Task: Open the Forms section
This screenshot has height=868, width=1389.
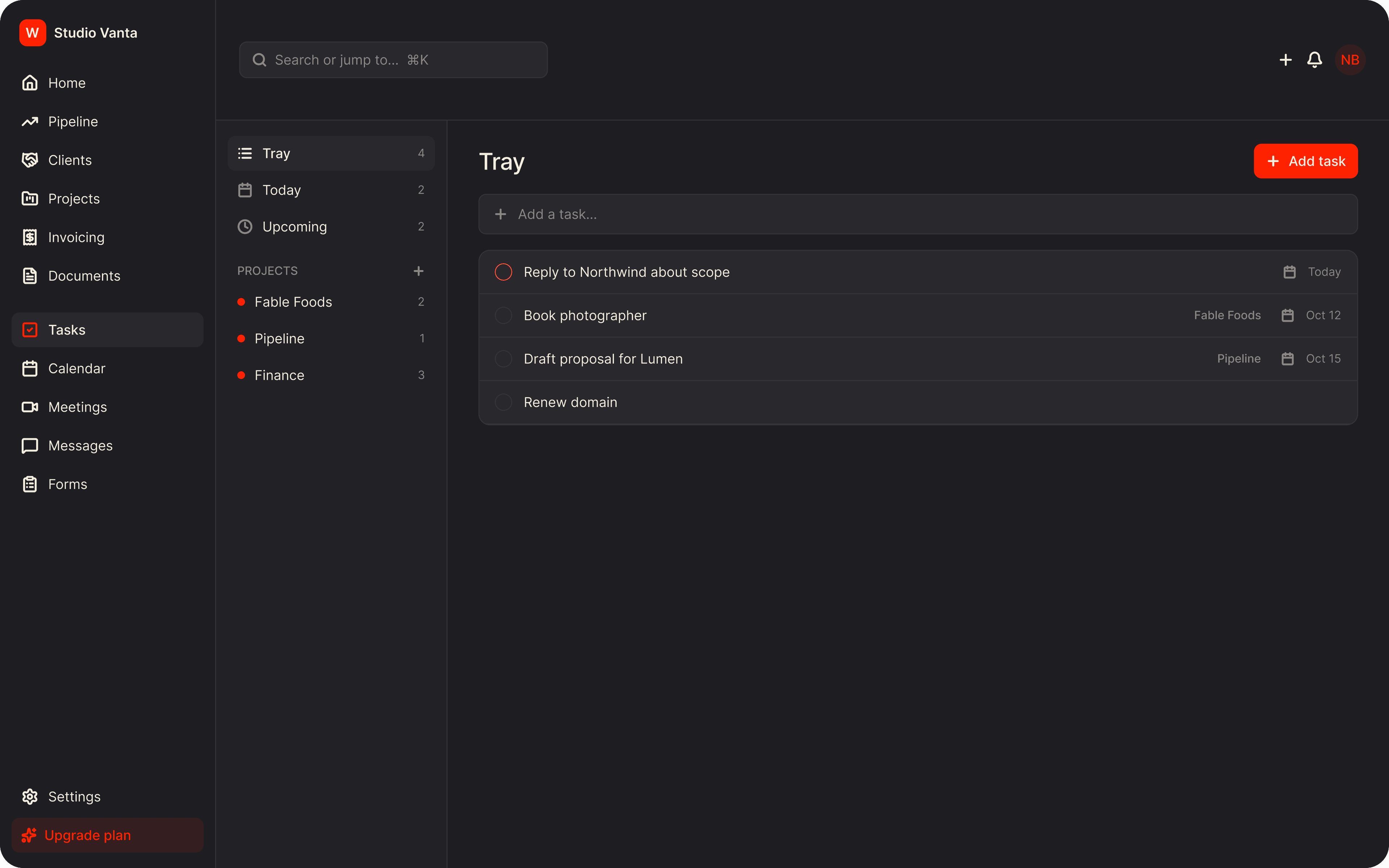Action: coord(107,485)
